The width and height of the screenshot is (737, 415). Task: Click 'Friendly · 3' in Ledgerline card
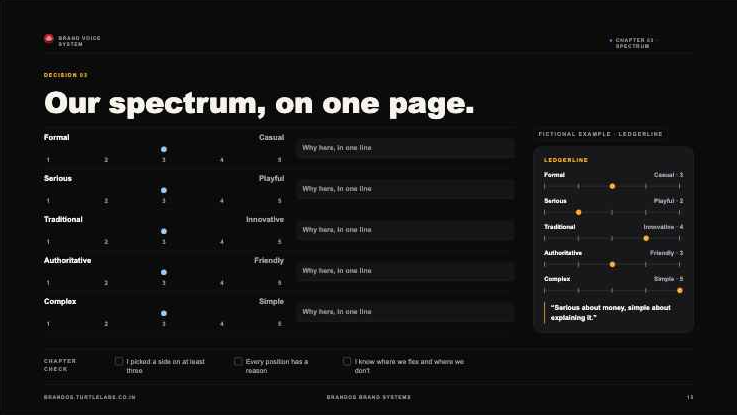[x=666, y=253]
